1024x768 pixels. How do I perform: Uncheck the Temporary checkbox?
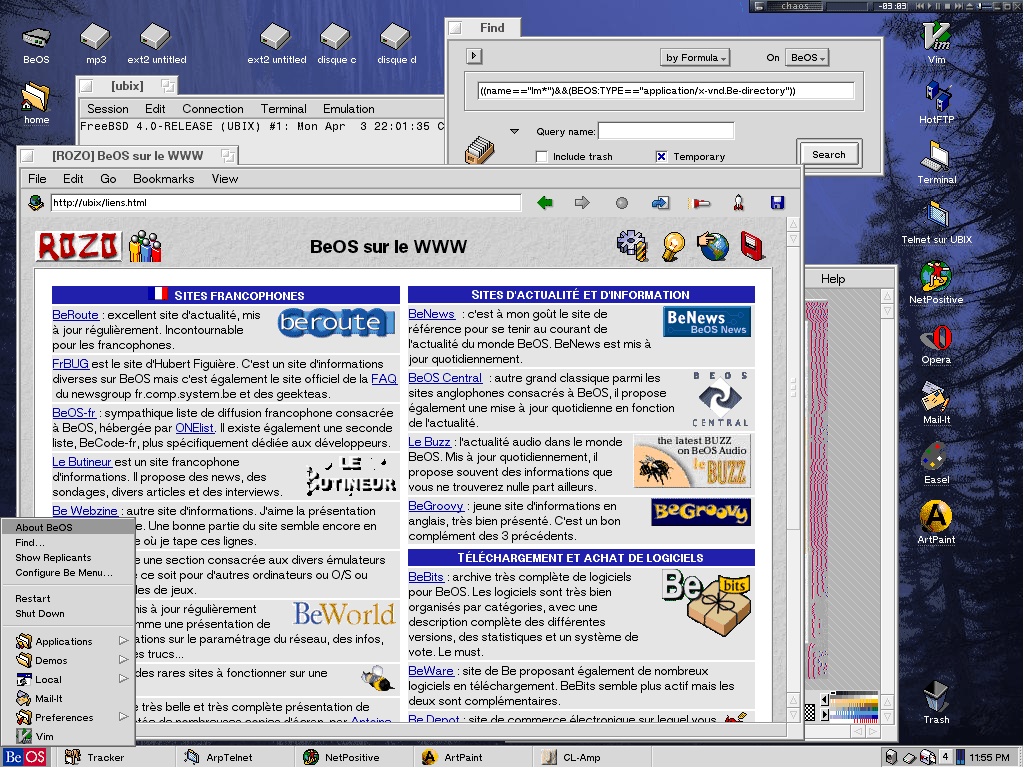[662, 157]
